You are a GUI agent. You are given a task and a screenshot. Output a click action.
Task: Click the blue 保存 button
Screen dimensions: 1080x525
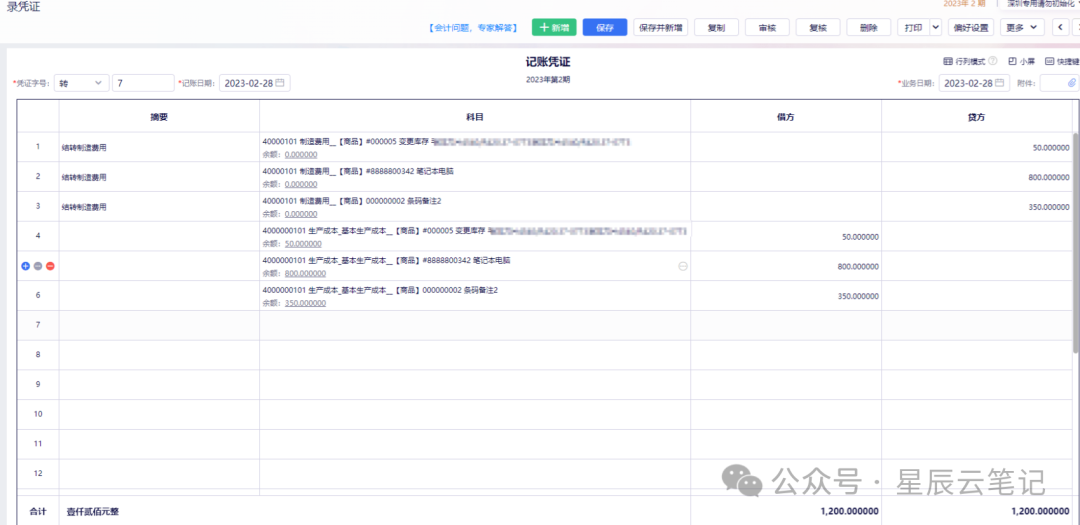click(605, 28)
